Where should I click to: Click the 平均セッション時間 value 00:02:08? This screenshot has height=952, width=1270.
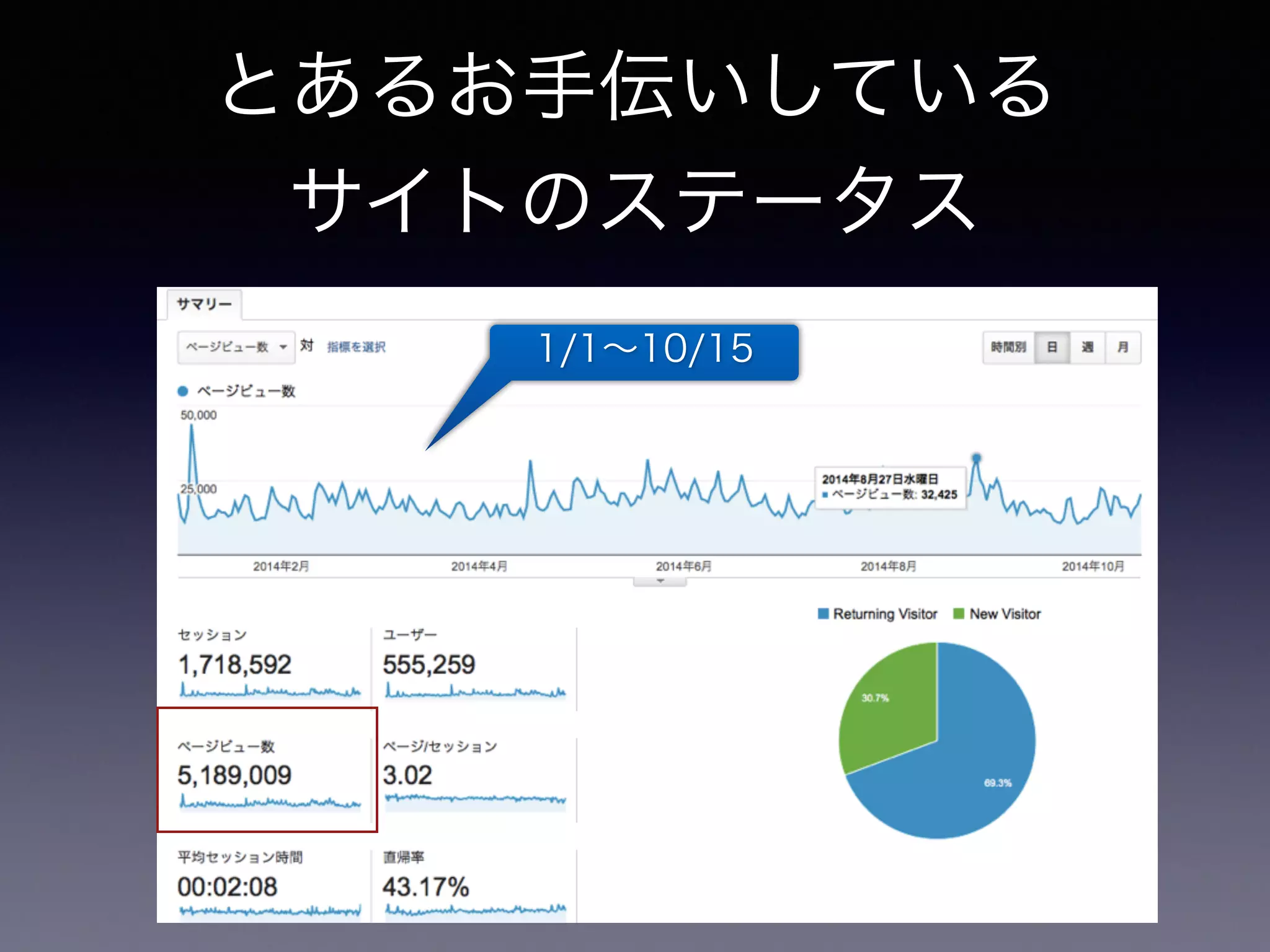228,887
